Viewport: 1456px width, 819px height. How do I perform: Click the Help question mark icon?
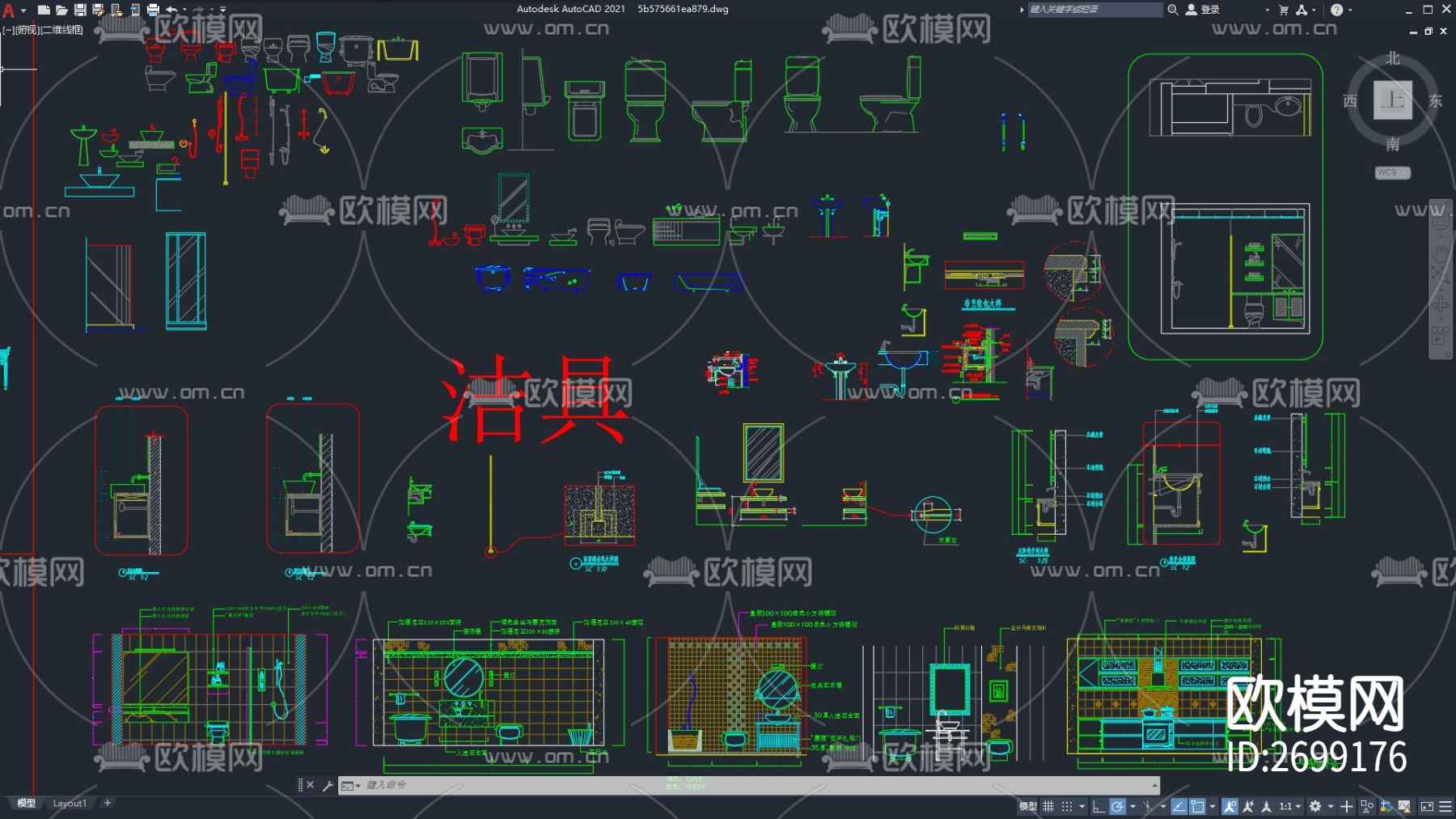coord(1336,10)
